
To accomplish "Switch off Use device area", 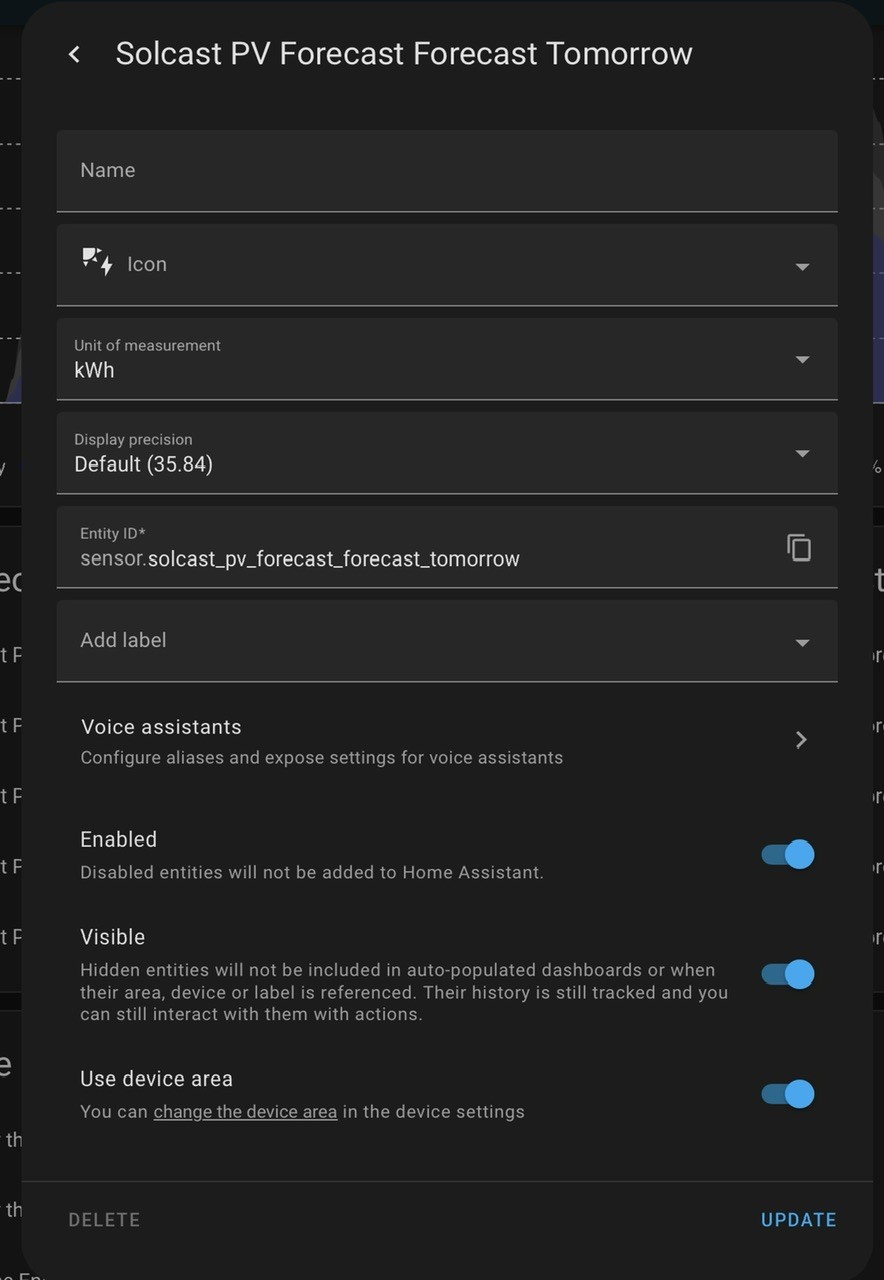I will point(788,1094).
